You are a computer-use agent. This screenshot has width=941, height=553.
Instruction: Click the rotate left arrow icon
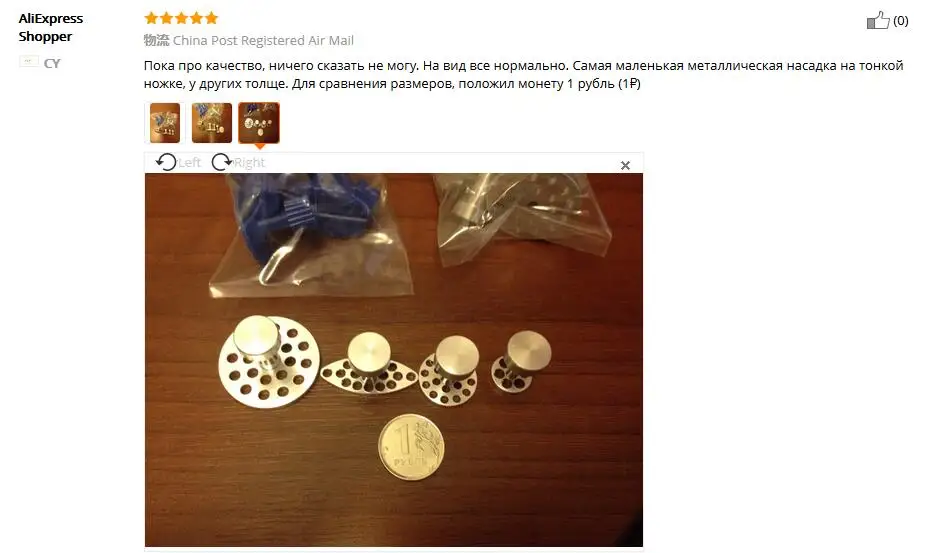pos(166,162)
